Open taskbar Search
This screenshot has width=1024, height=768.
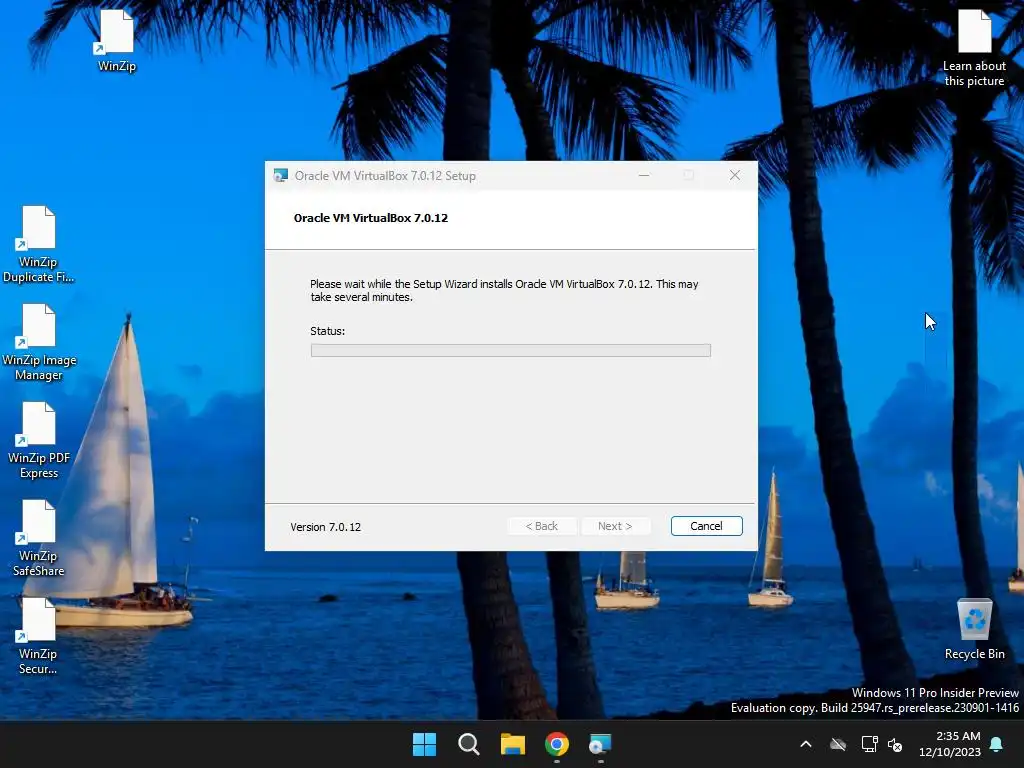tap(468, 744)
